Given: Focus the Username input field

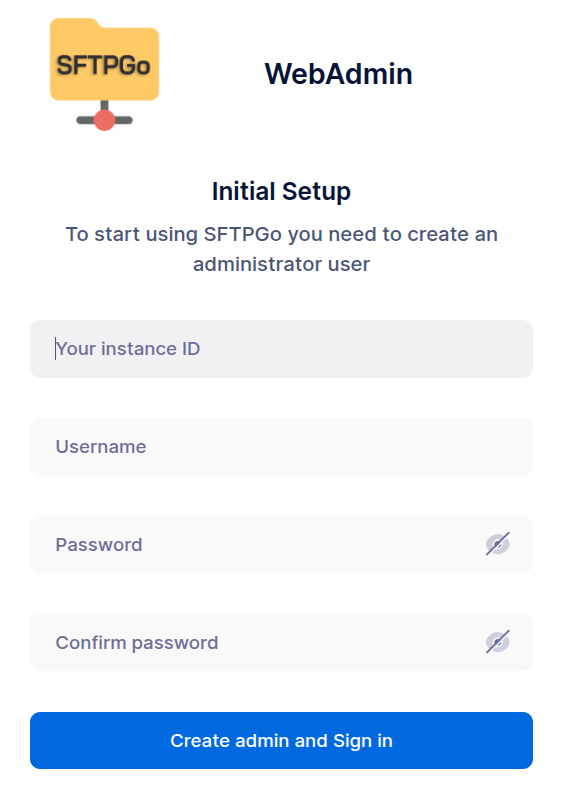Looking at the screenshot, I should pyautogui.click(x=281, y=447).
